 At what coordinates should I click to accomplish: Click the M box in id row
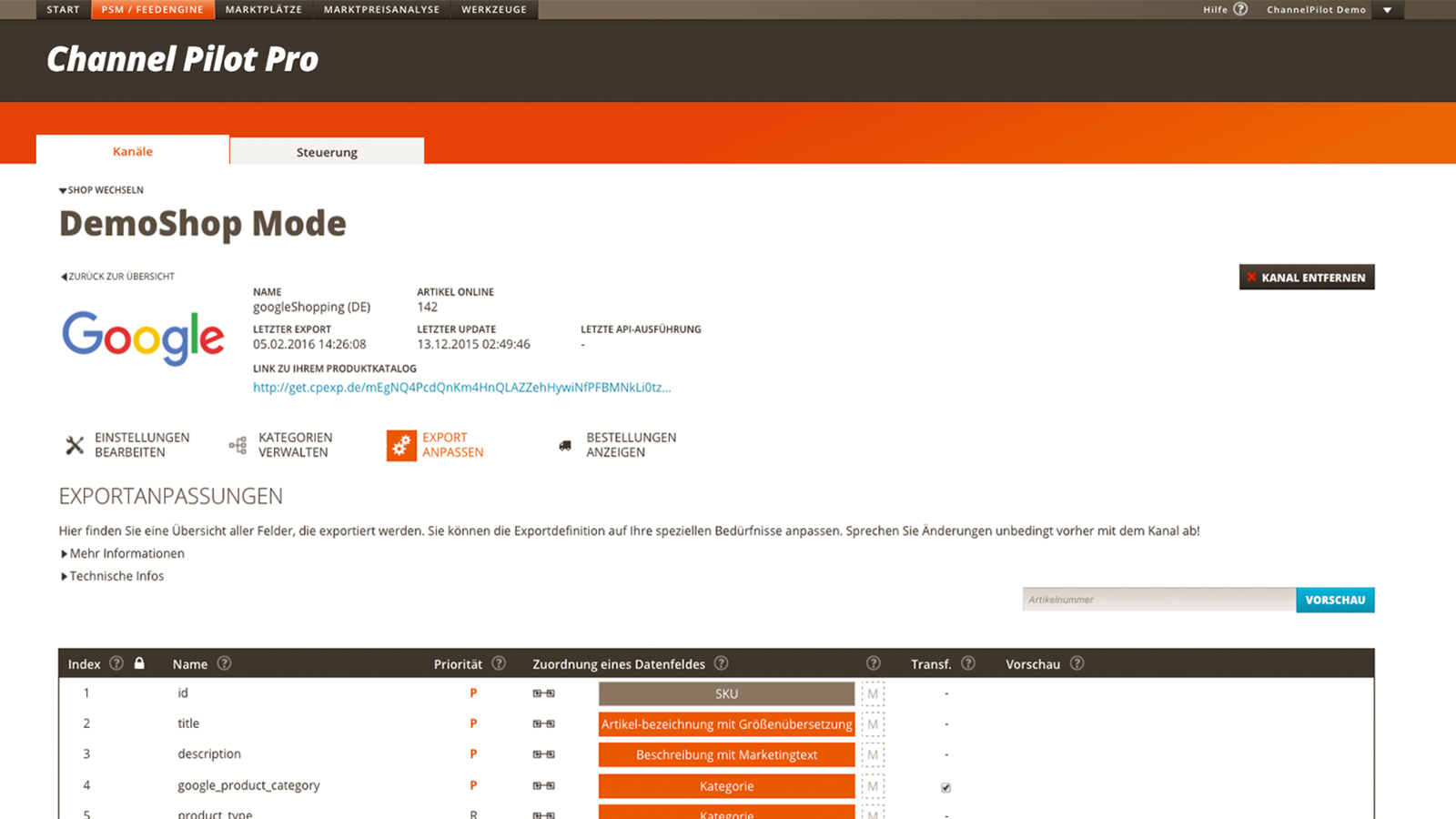[x=873, y=693]
